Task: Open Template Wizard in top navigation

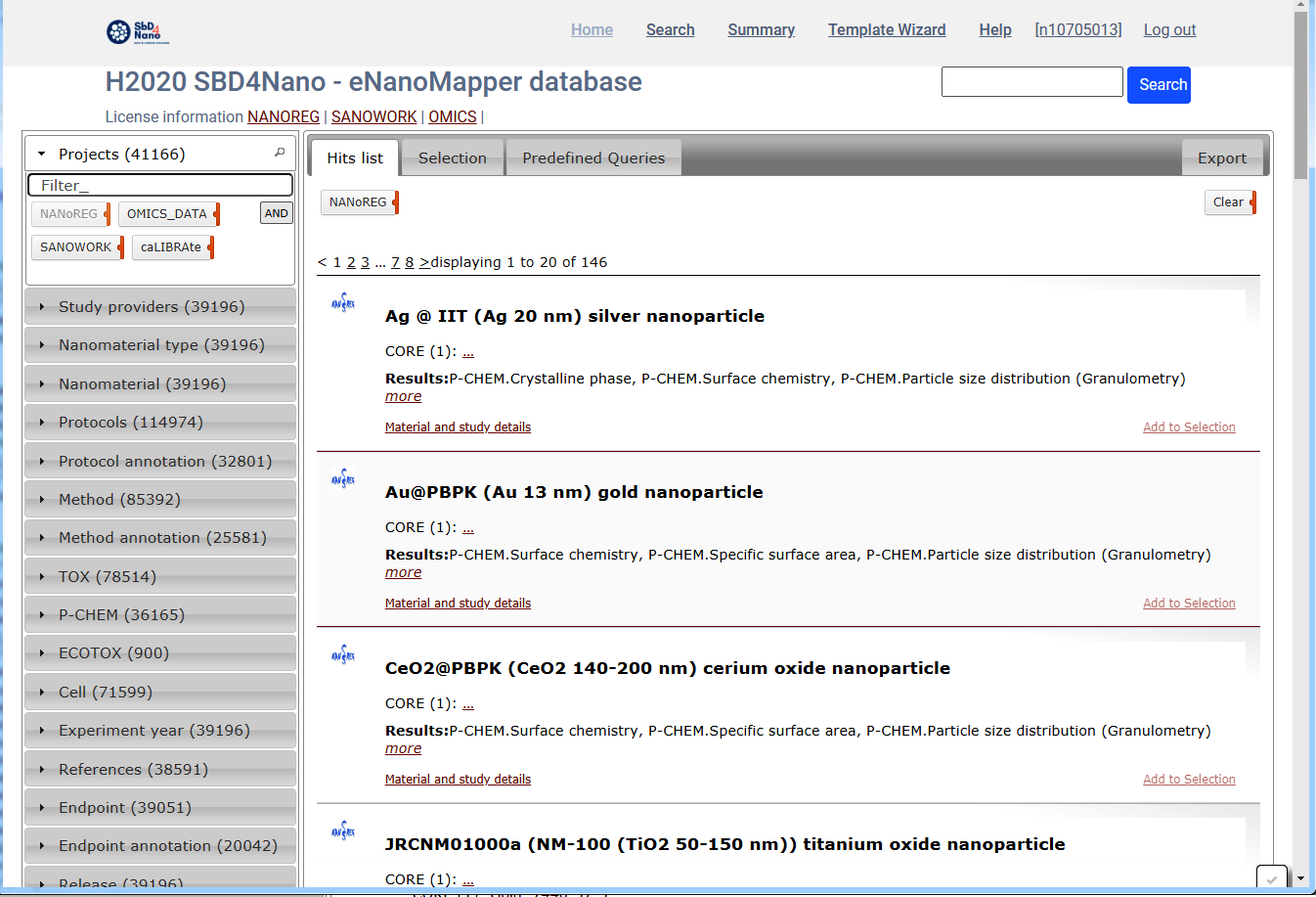Action: point(887,29)
